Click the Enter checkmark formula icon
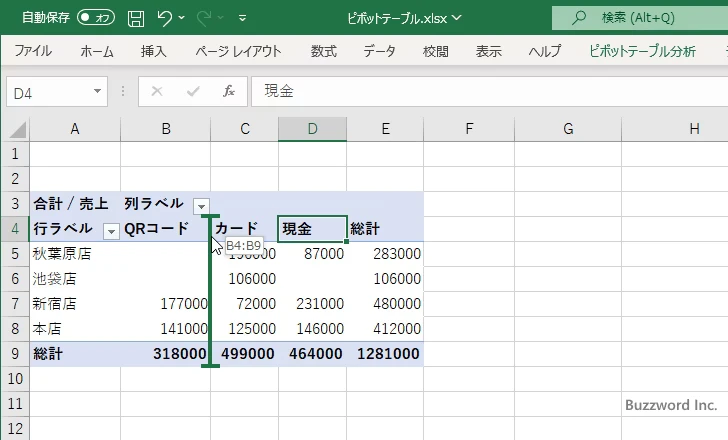The width and height of the screenshot is (728, 440). click(193, 91)
